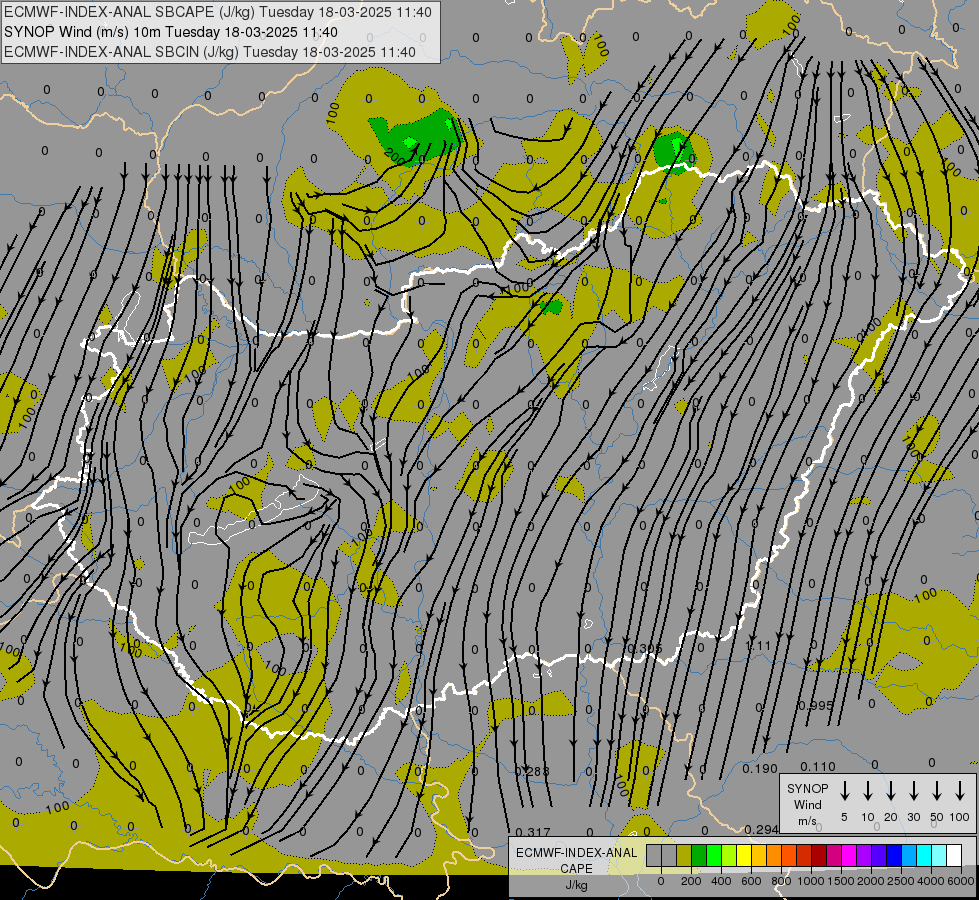Pick the yellow-green CAPE scale swatch
The image size is (979, 900).
[729, 855]
